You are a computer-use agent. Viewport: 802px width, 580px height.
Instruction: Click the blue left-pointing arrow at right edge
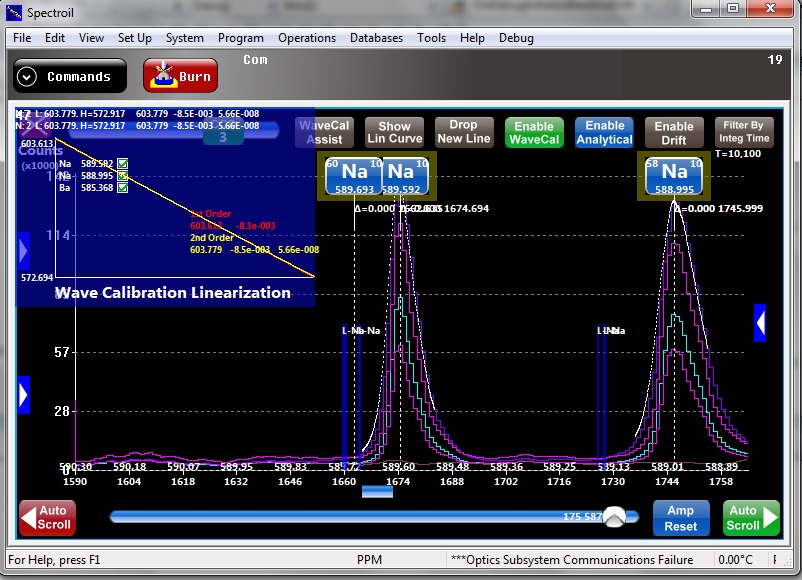point(760,323)
